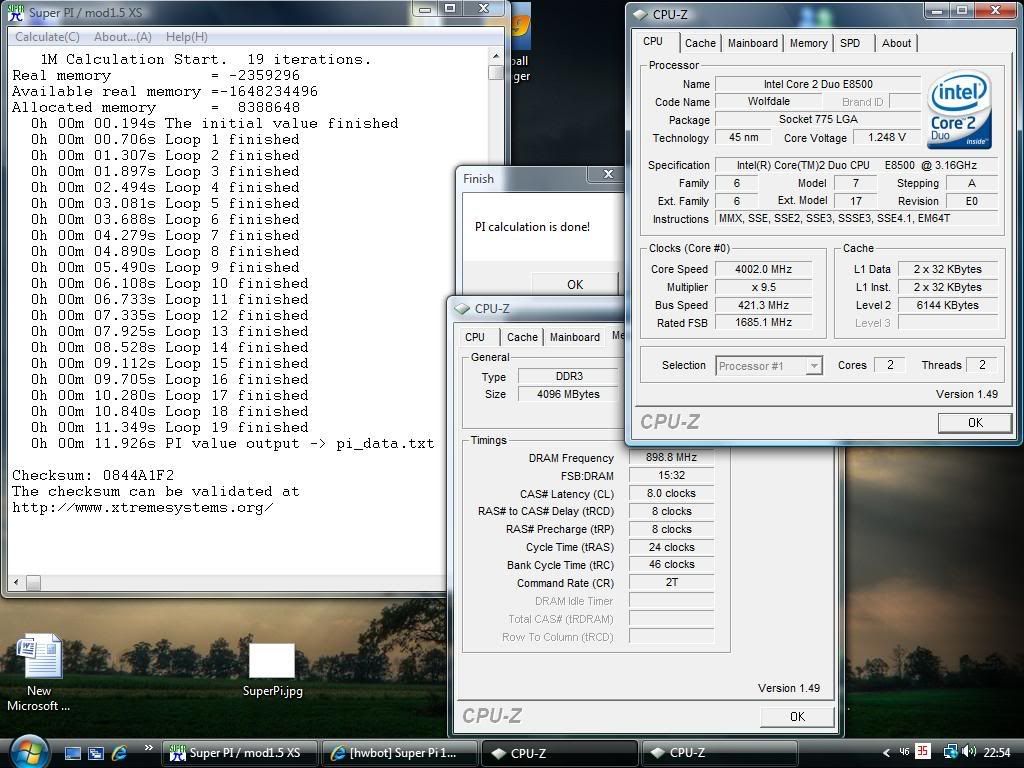Click the Multiplier value x 9.5

[x=763, y=287]
